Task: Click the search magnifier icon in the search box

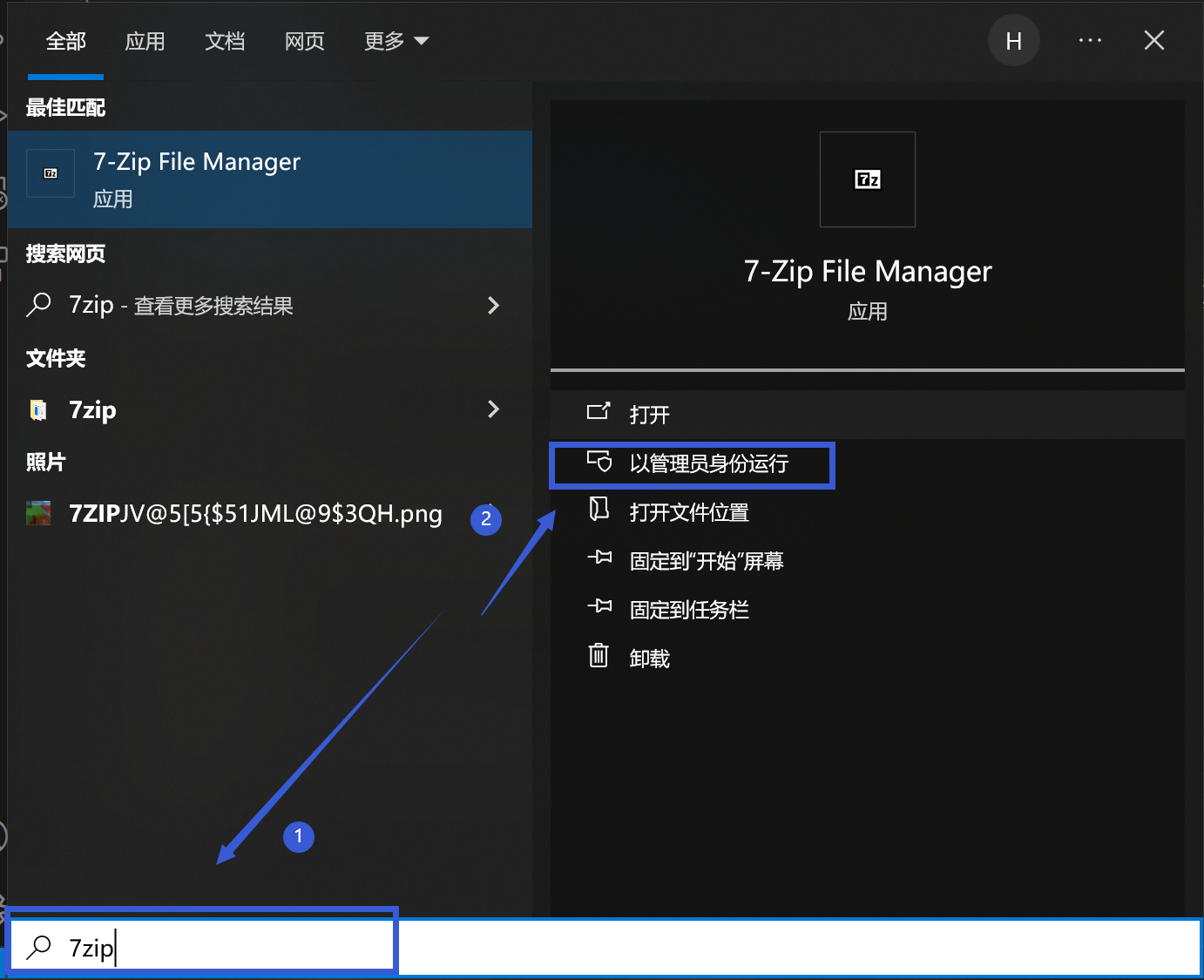Action: coord(38,948)
